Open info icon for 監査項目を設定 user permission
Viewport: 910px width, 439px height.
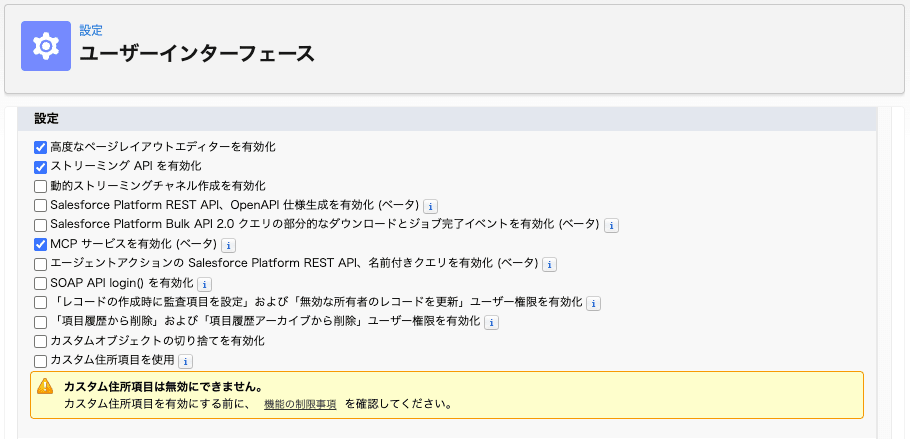(x=594, y=303)
